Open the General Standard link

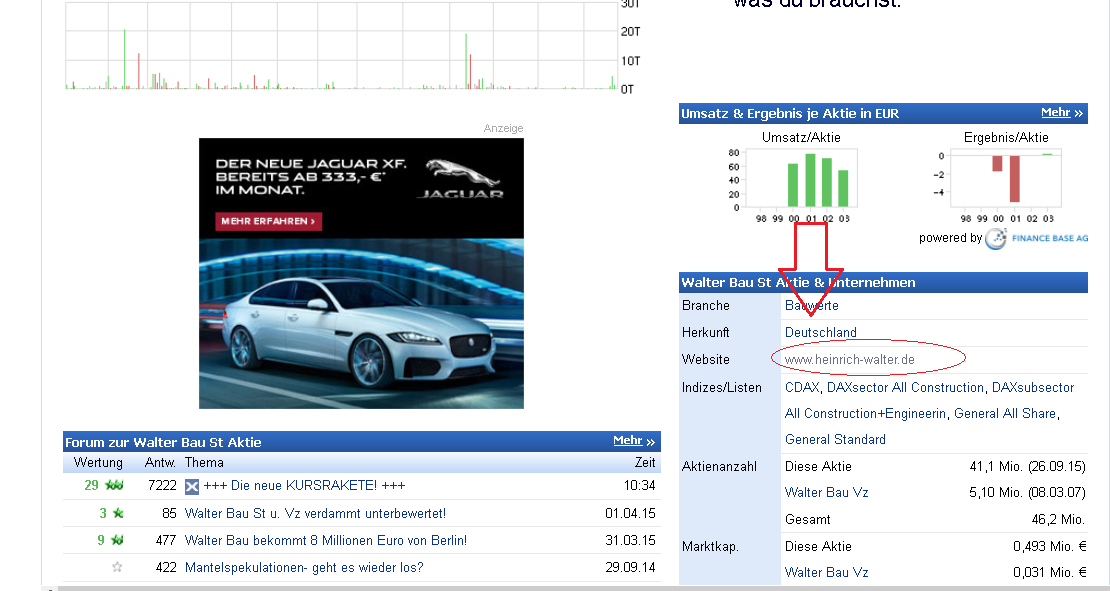(835, 440)
